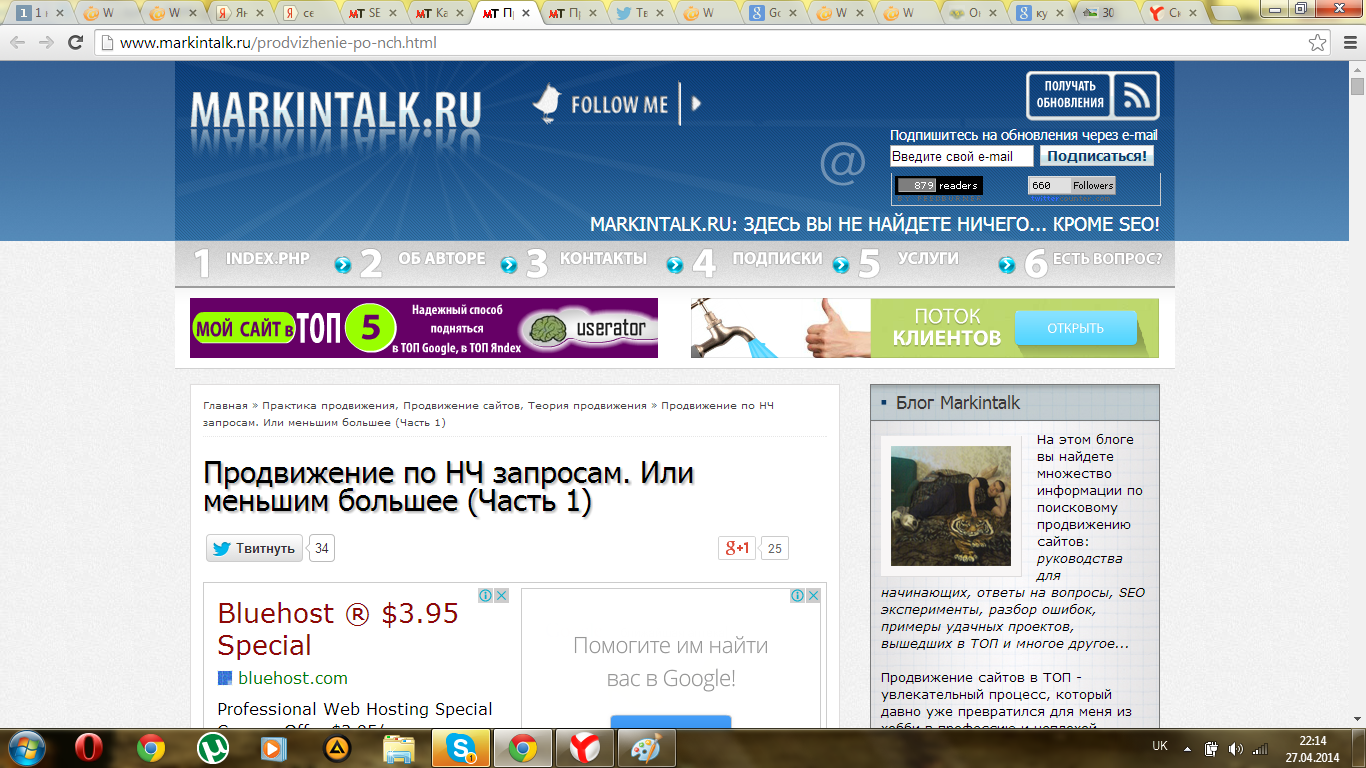Click the Twitter bird Follow Me icon

tap(547, 103)
